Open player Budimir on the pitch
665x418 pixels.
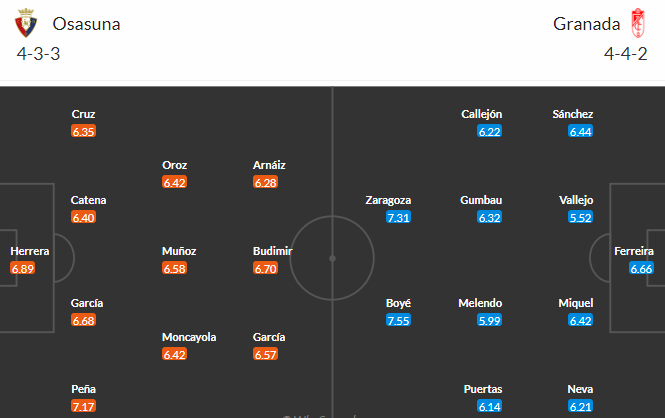tap(273, 251)
